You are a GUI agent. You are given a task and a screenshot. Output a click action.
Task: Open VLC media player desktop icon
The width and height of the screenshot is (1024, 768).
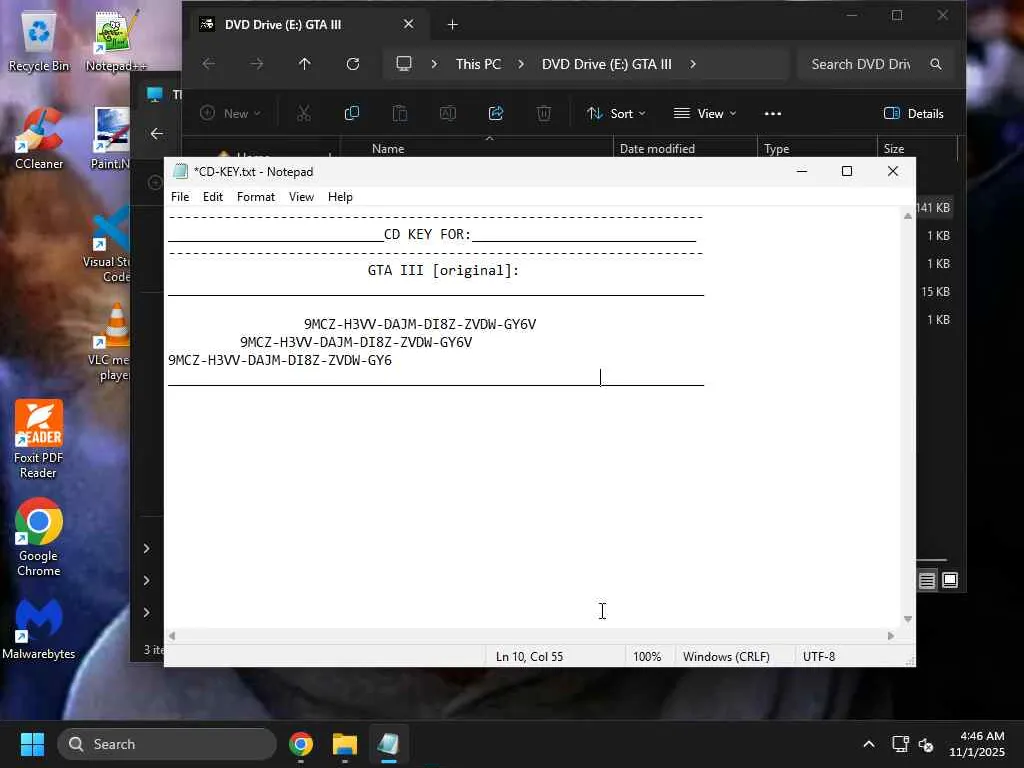112,342
